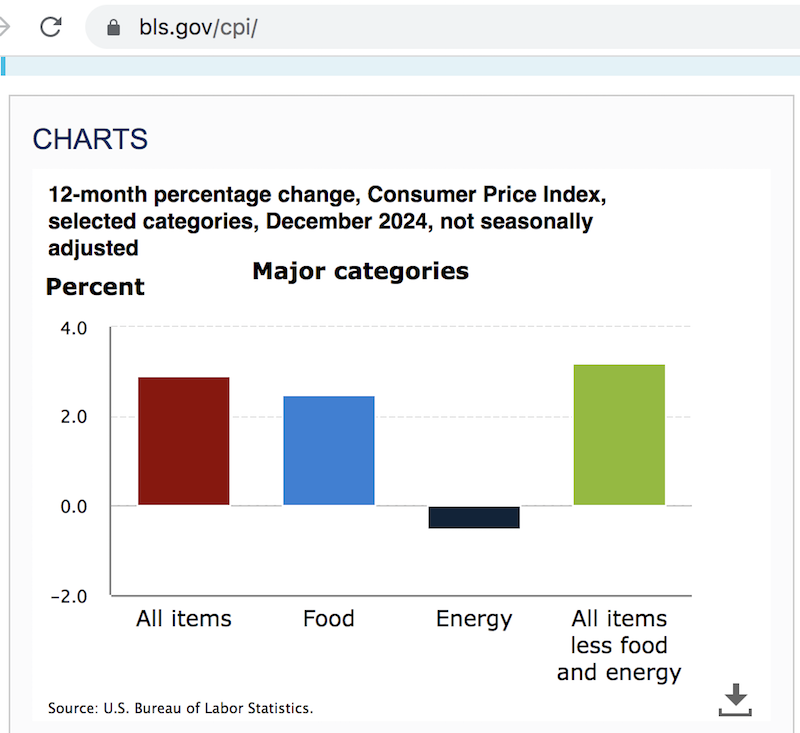The image size is (800, 733).
Task: Select the blue Food bar
Action: coord(328,450)
